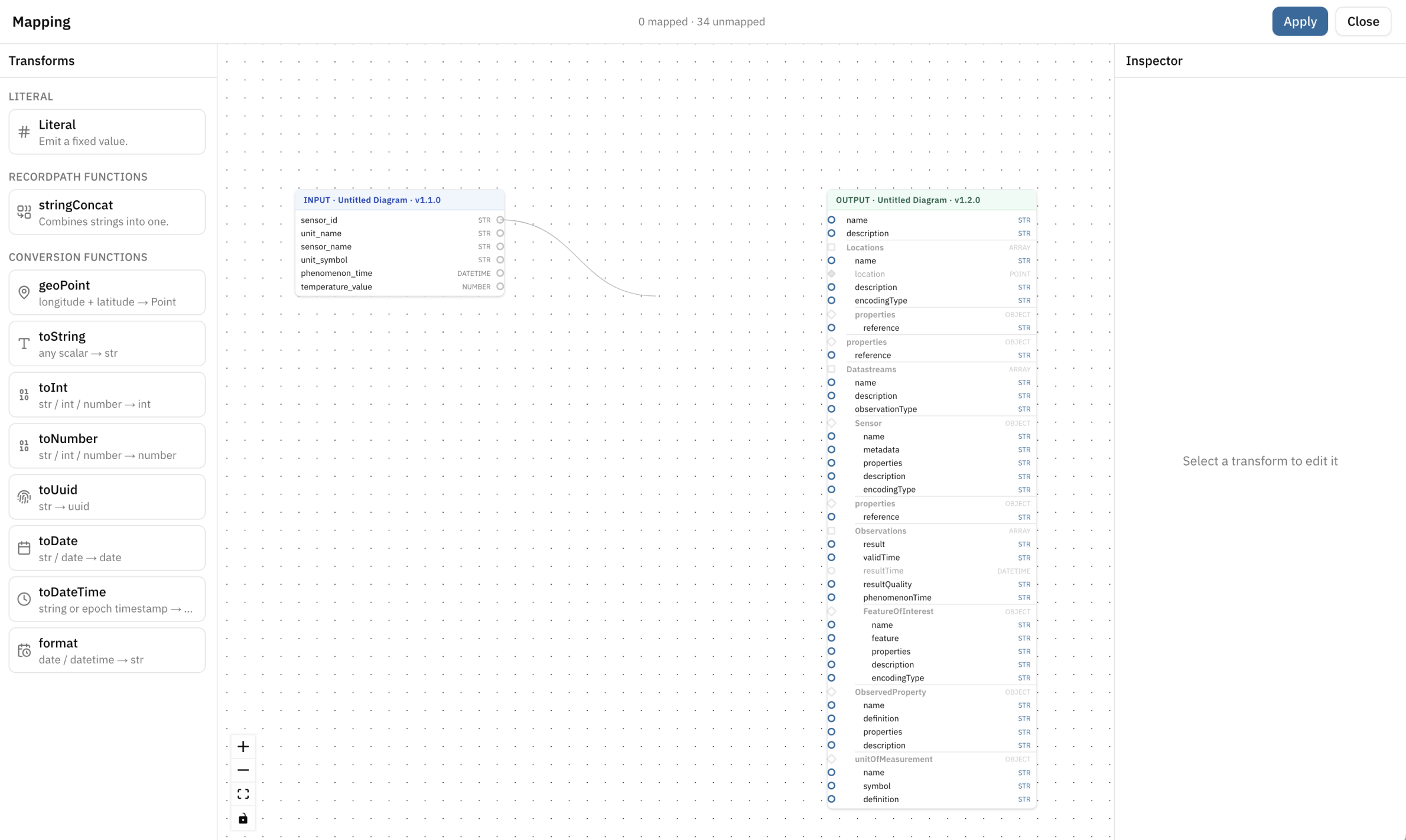Image resolution: width=1406 pixels, height=840 pixels.
Task: Click the OUTPUT diagram node header
Action: point(932,200)
